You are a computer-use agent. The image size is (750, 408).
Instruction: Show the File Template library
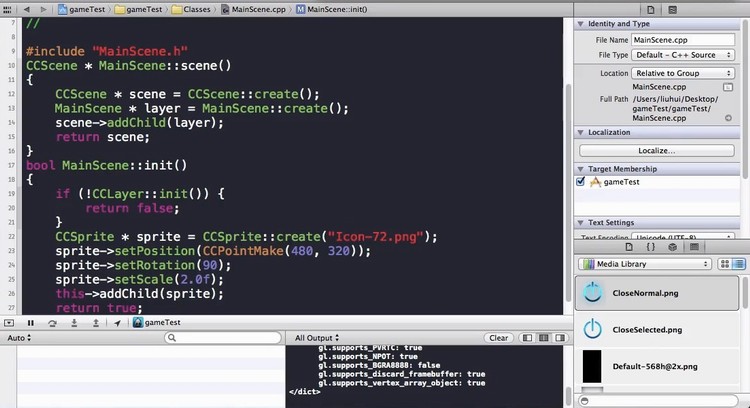(x=629, y=247)
